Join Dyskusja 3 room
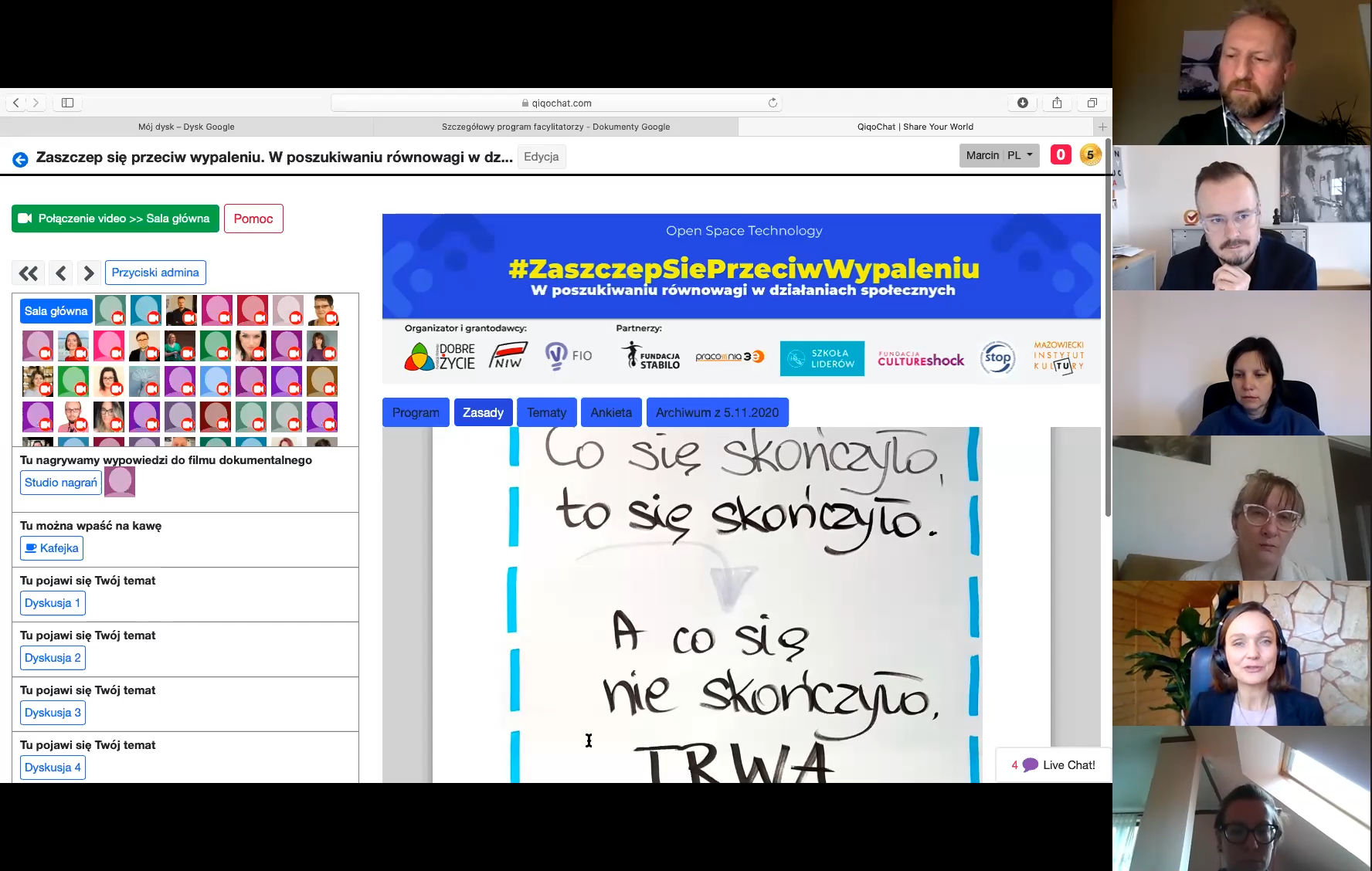1372x871 pixels. tap(53, 713)
